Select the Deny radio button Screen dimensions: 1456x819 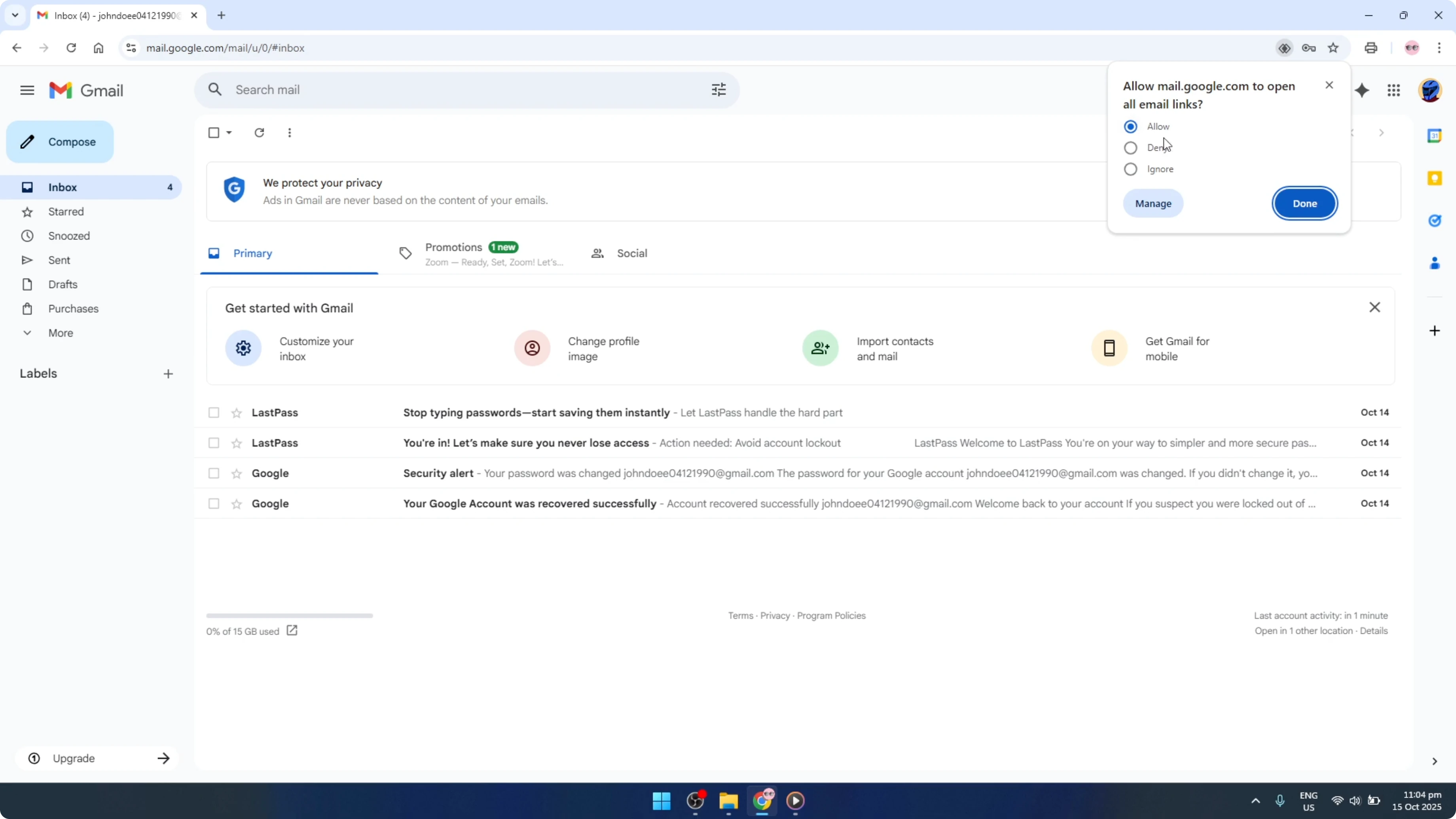tap(1130, 148)
